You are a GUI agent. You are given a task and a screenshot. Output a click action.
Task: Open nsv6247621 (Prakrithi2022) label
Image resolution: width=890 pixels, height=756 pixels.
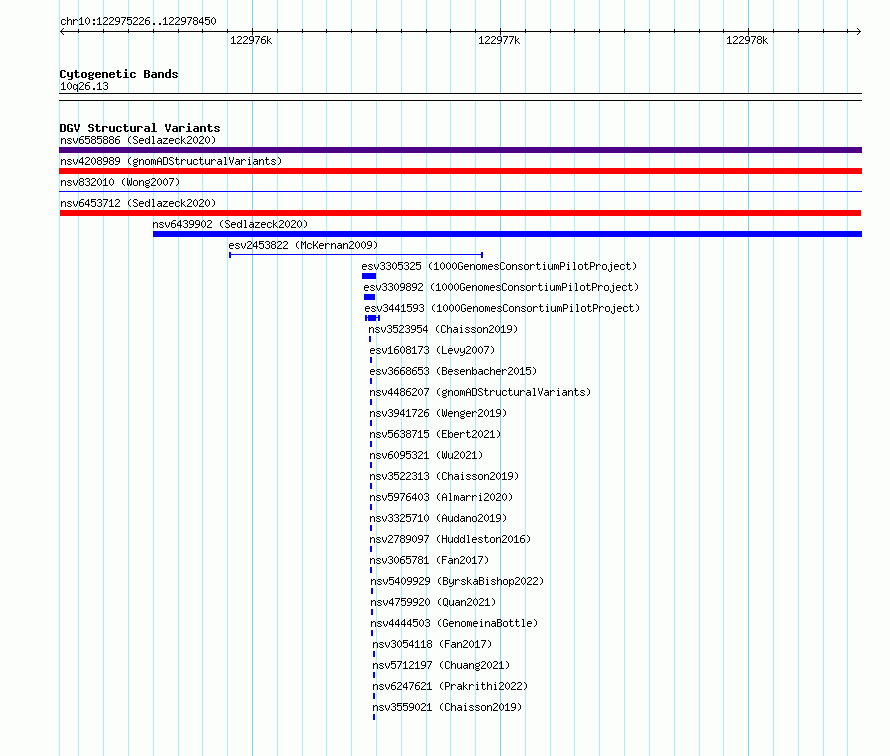point(450,686)
